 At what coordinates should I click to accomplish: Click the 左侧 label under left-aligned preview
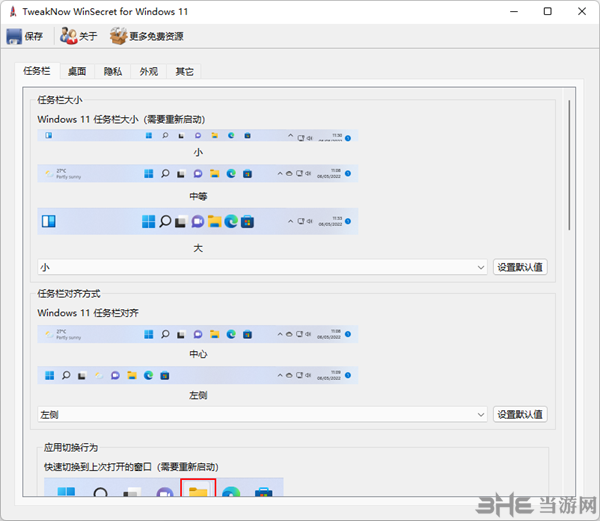(198, 395)
